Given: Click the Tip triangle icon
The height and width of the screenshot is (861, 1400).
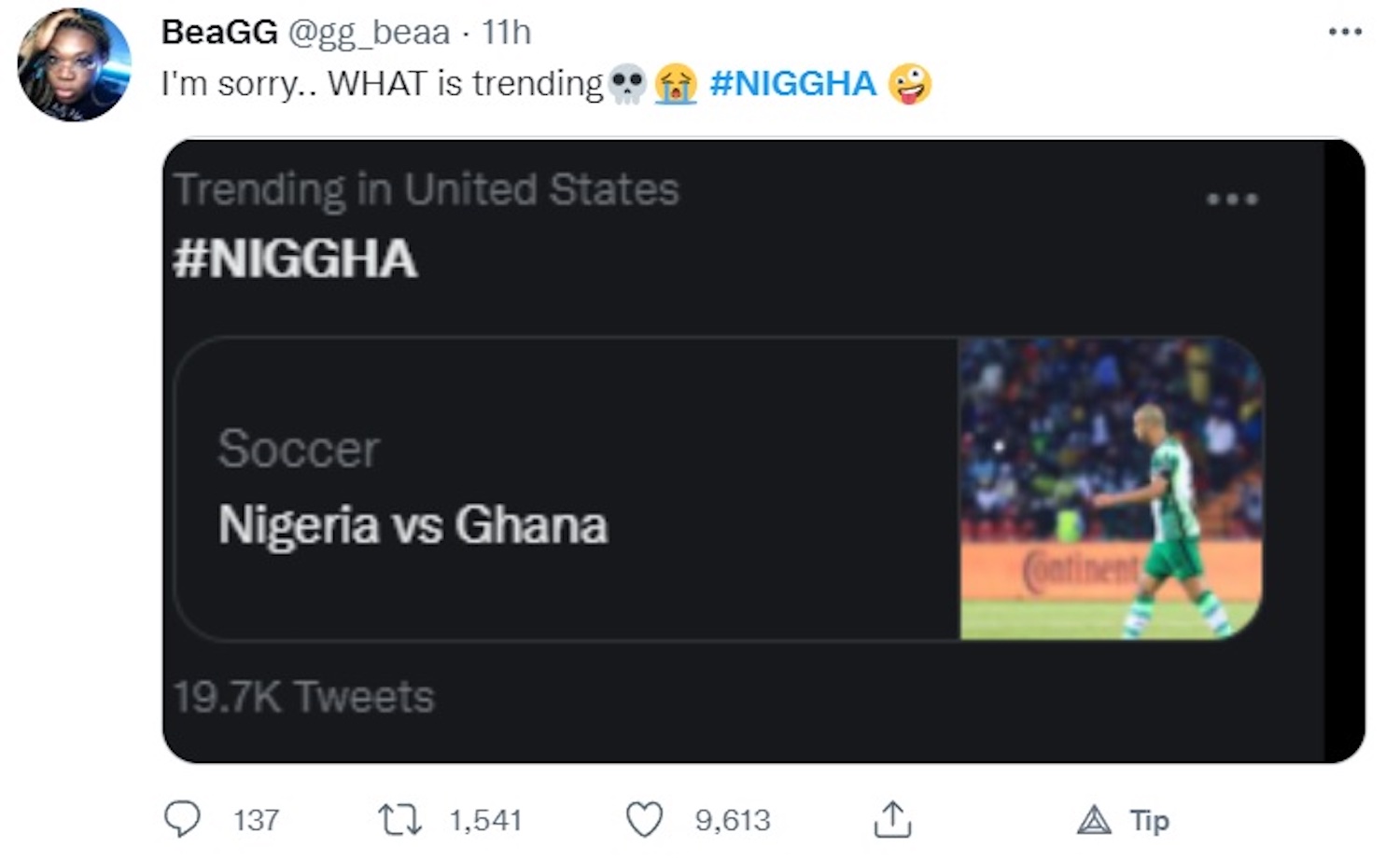Looking at the screenshot, I should tap(1094, 820).
